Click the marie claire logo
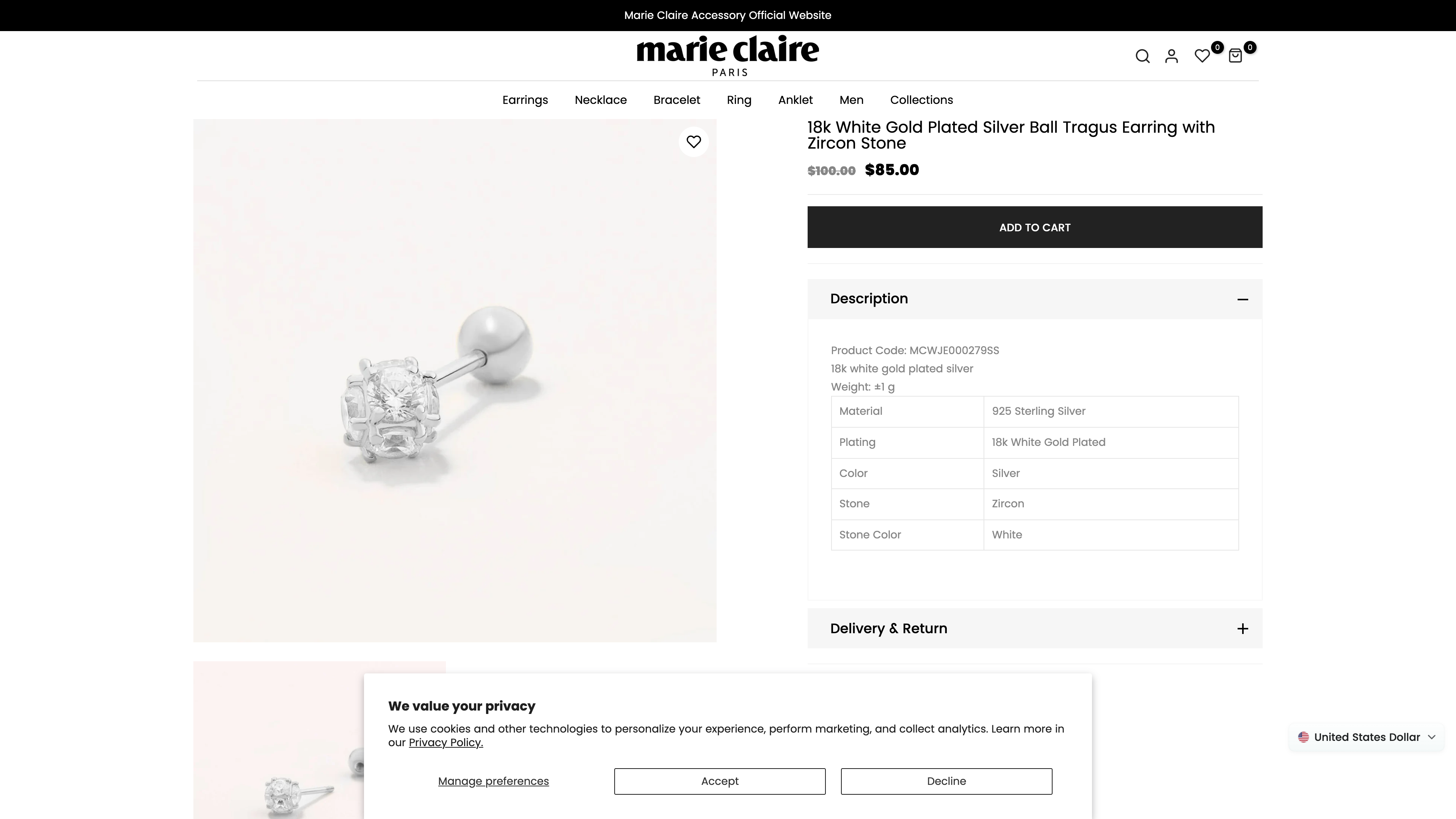 pyautogui.click(x=728, y=54)
